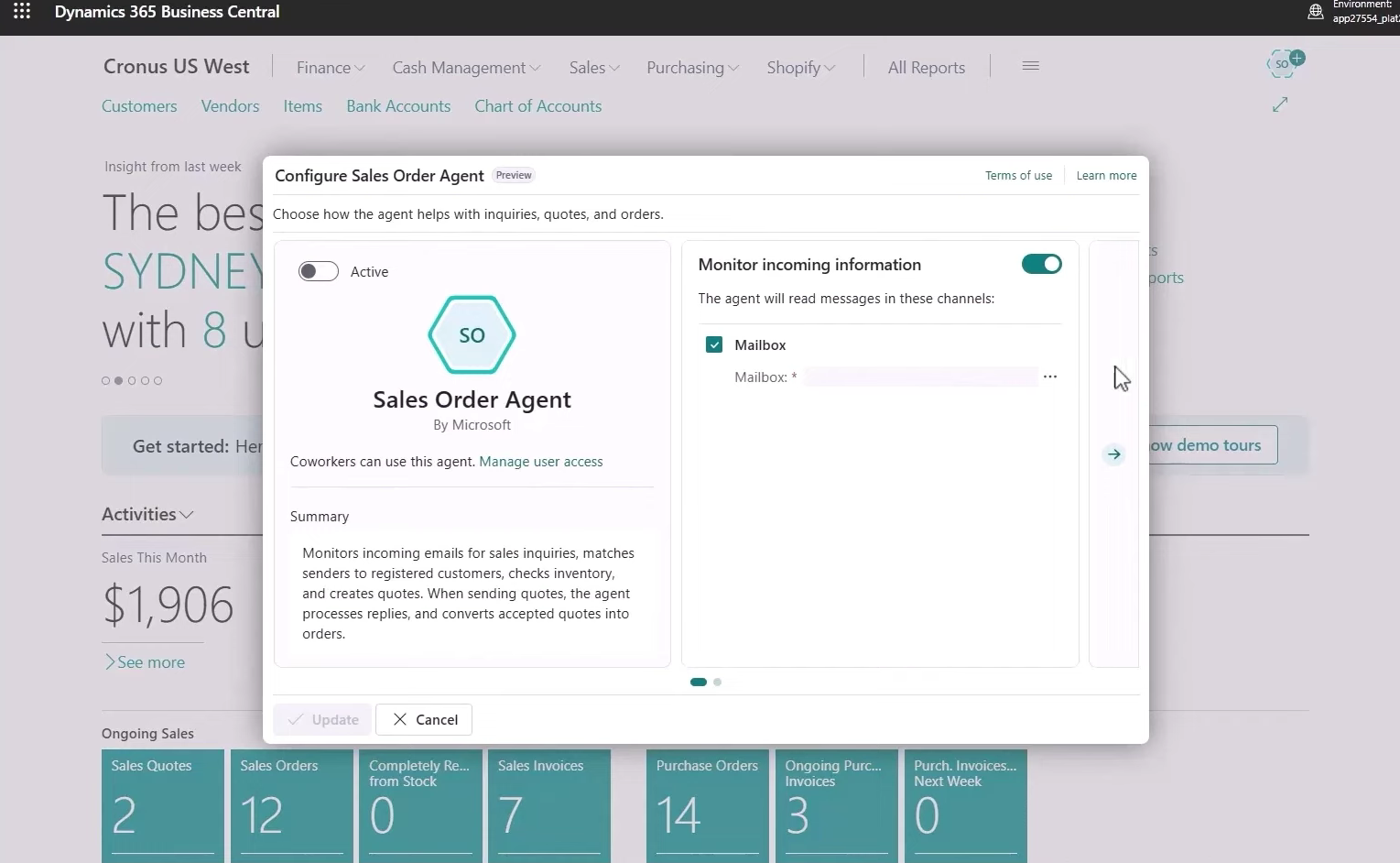Click inside the Mailbox input field

point(920,377)
